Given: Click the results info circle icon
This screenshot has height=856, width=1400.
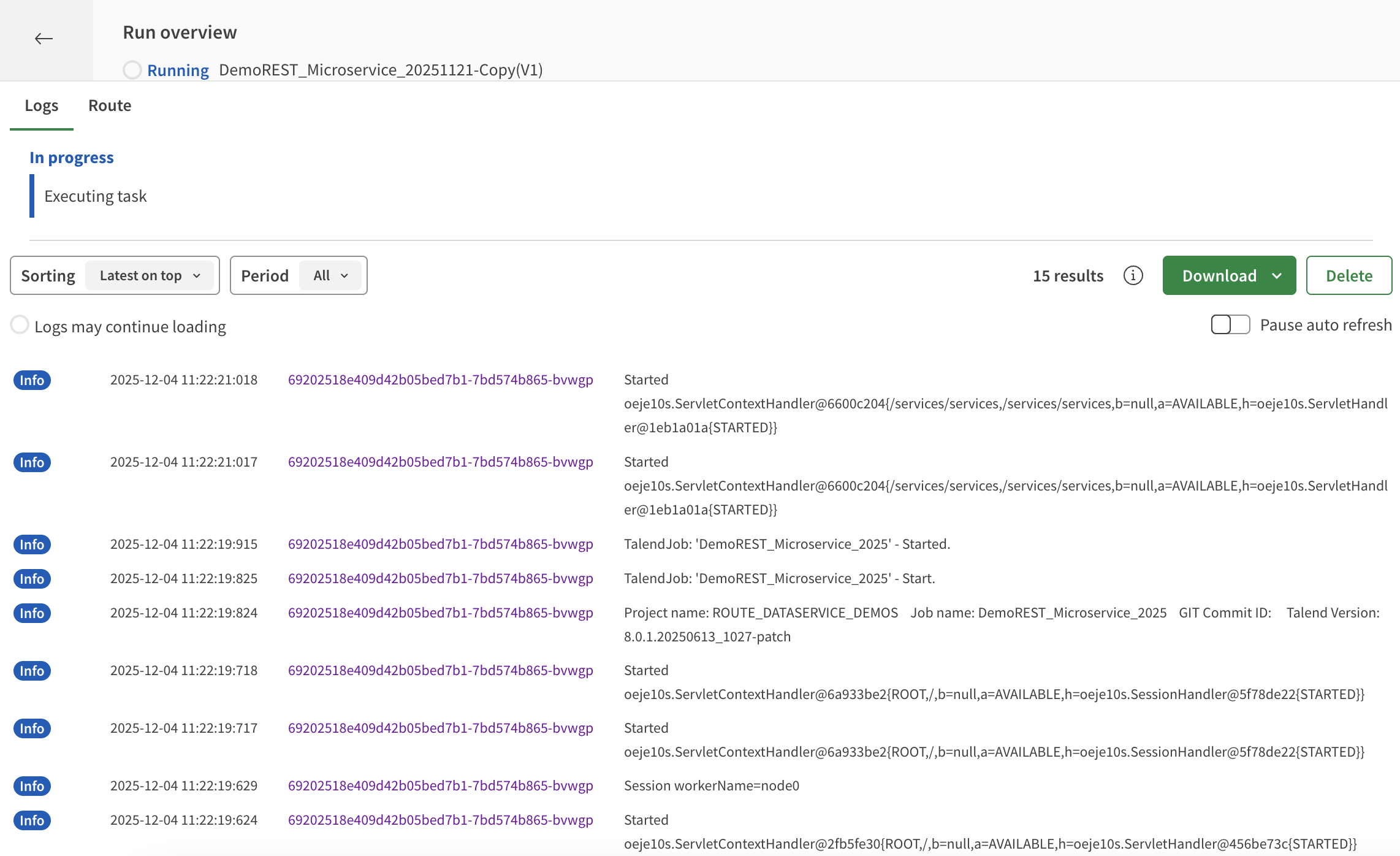Looking at the screenshot, I should pyautogui.click(x=1133, y=276).
